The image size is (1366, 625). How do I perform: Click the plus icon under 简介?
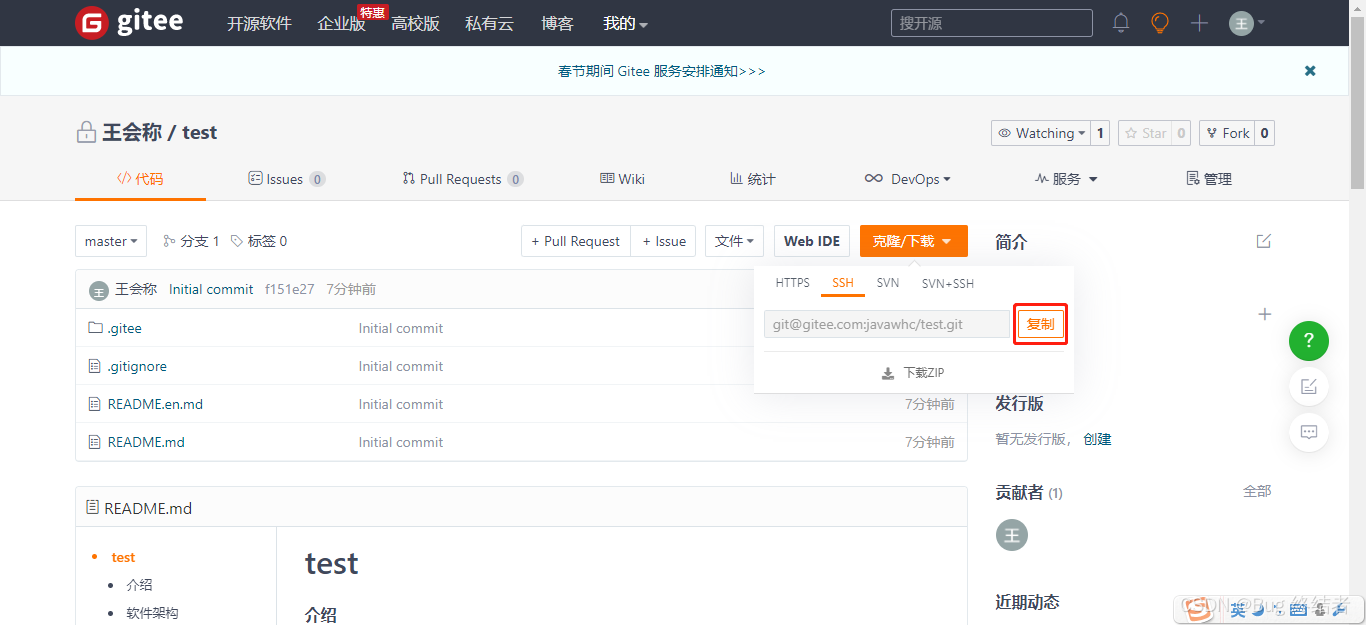(x=1264, y=314)
